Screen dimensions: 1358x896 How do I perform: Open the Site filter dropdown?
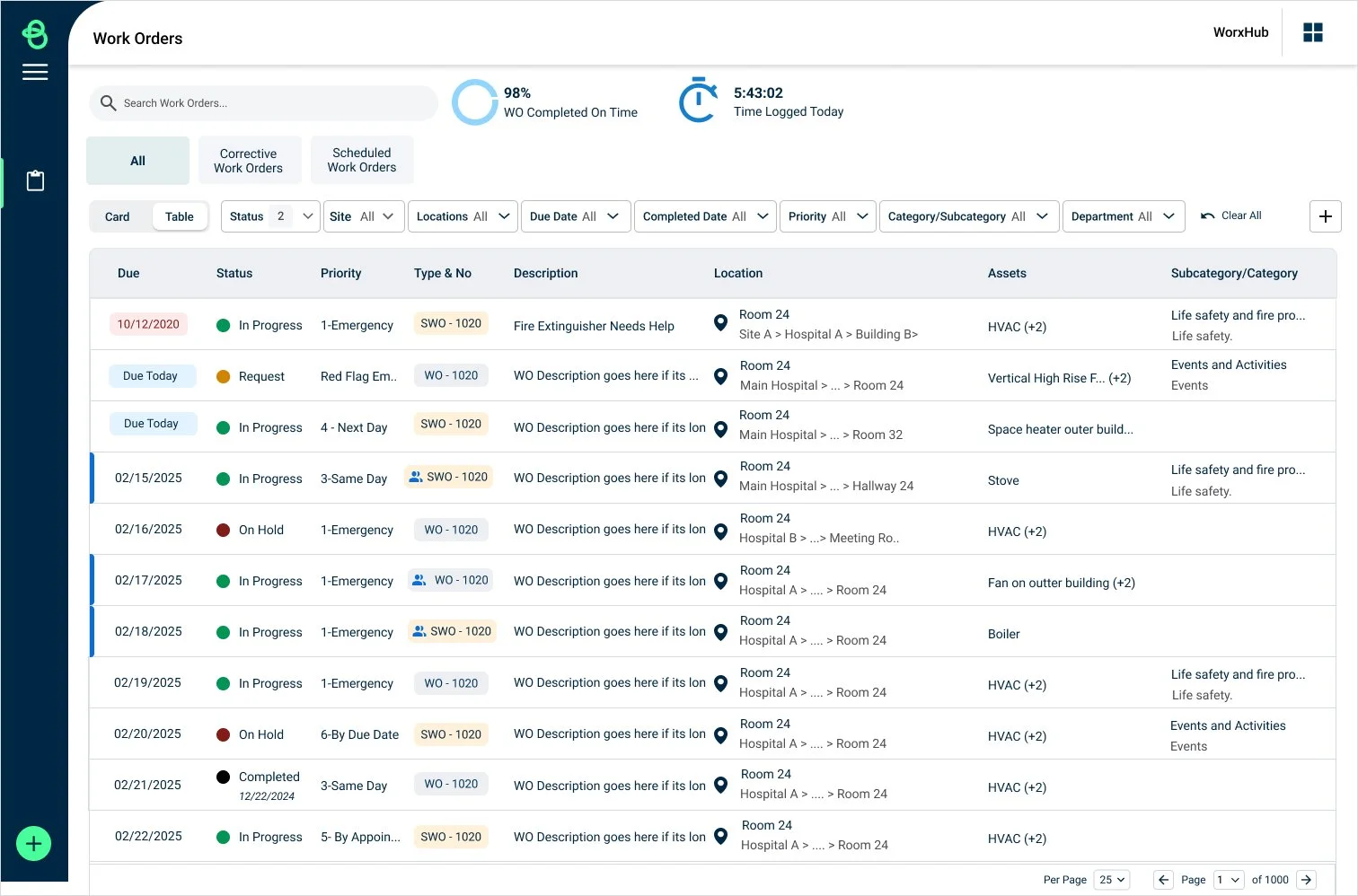click(x=364, y=216)
